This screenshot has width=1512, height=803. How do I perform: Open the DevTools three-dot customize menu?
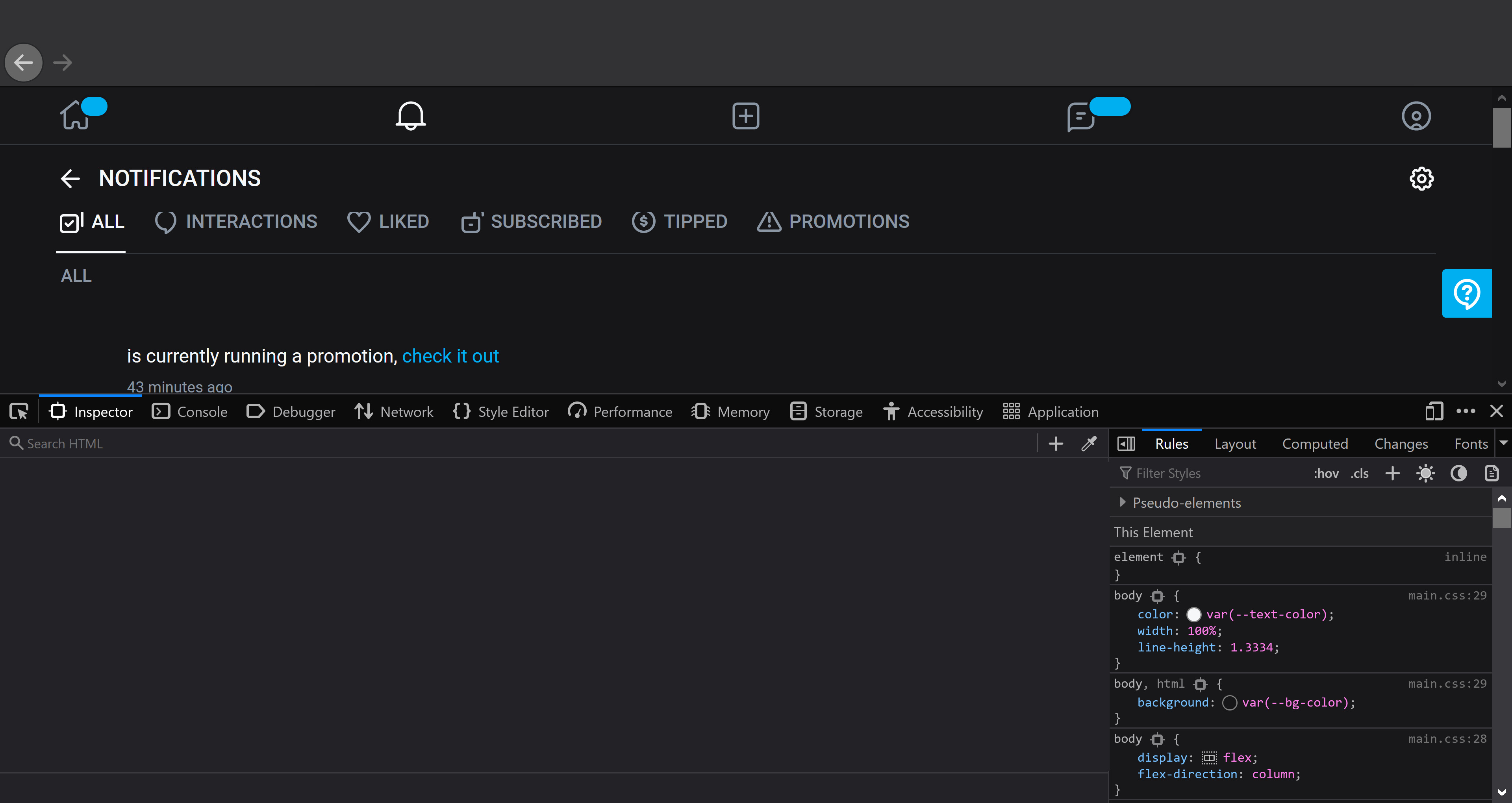tap(1466, 411)
